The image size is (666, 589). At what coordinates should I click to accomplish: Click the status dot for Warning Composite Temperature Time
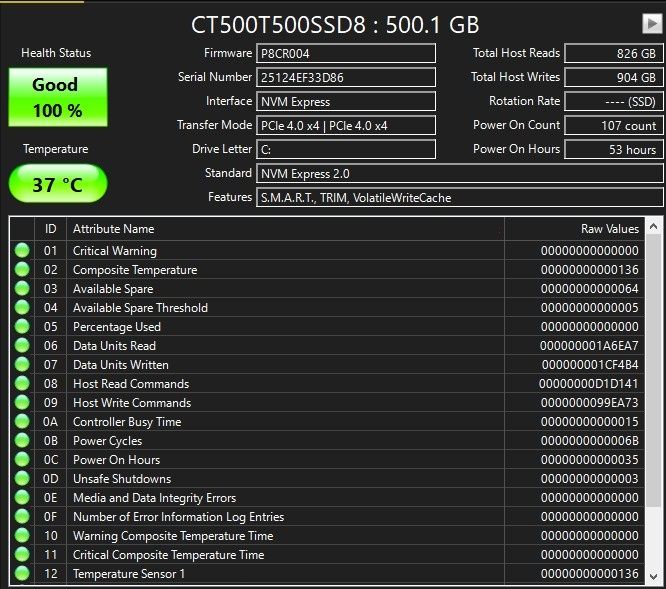(22, 535)
